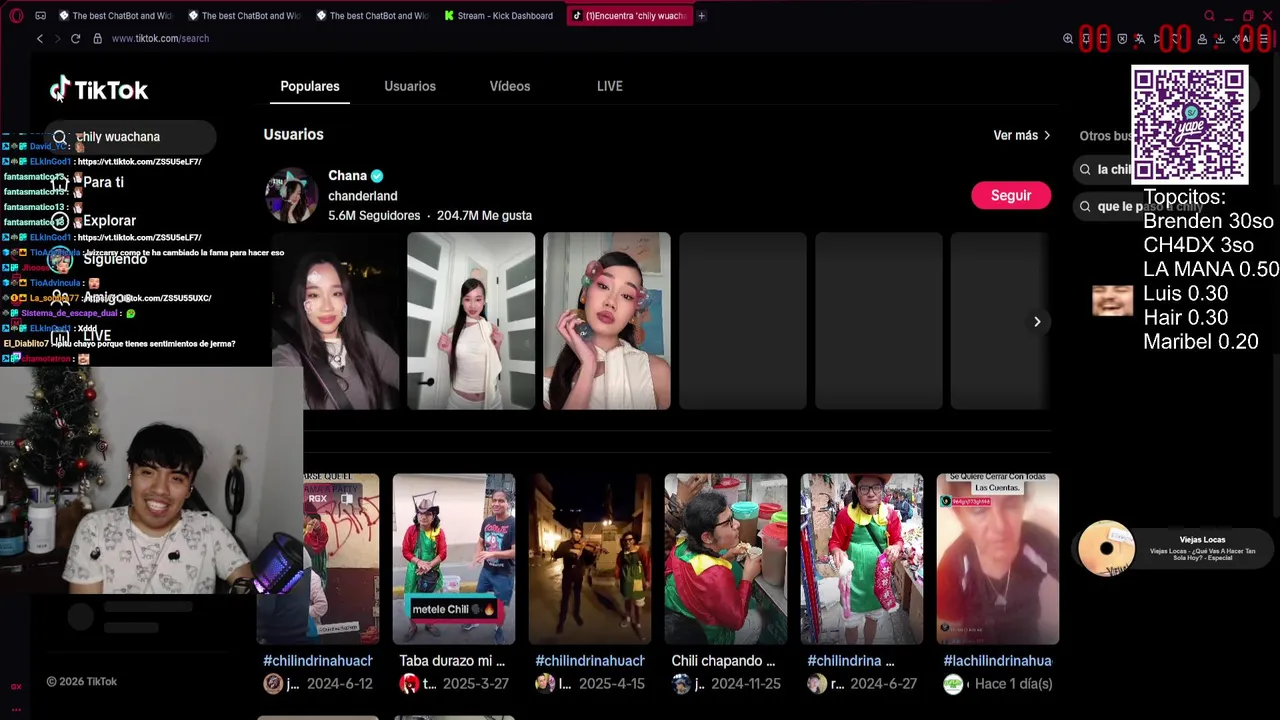Click the search magnifier in TikTok search box
Viewport: 1280px width, 720px height.
pos(60,137)
